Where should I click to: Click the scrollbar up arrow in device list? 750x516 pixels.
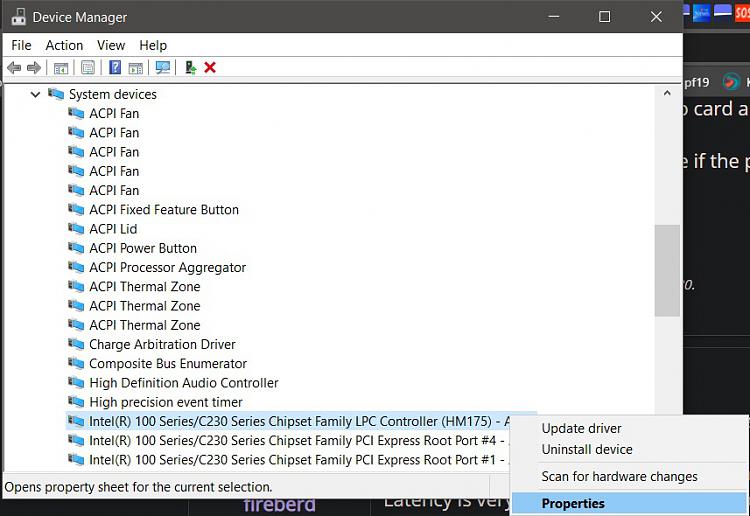point(667,93)
